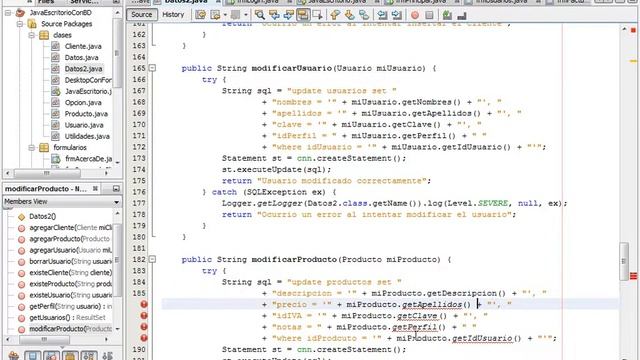Click top red error stripe indicator
The width and height of the screenshot is (640, 360).
633,30
